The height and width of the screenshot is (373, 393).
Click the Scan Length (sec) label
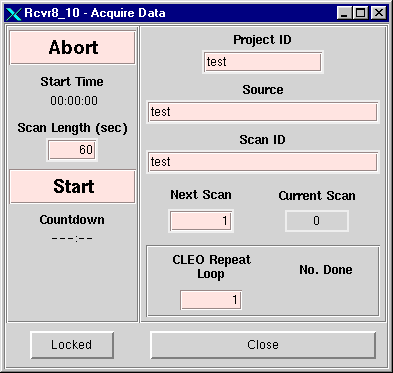coord(72,128)
